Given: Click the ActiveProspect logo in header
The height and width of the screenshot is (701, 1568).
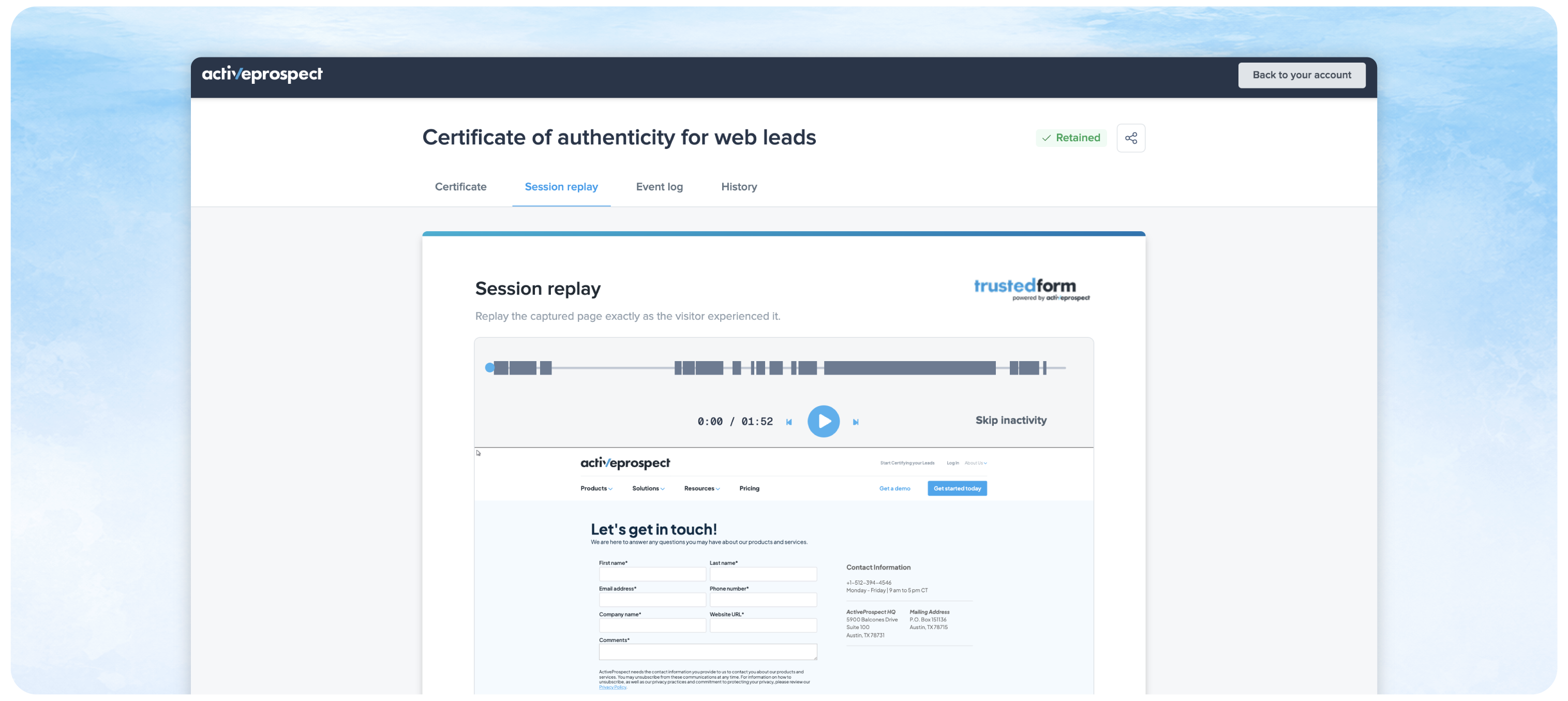Looking at the screenshot, I should point(262,74).
